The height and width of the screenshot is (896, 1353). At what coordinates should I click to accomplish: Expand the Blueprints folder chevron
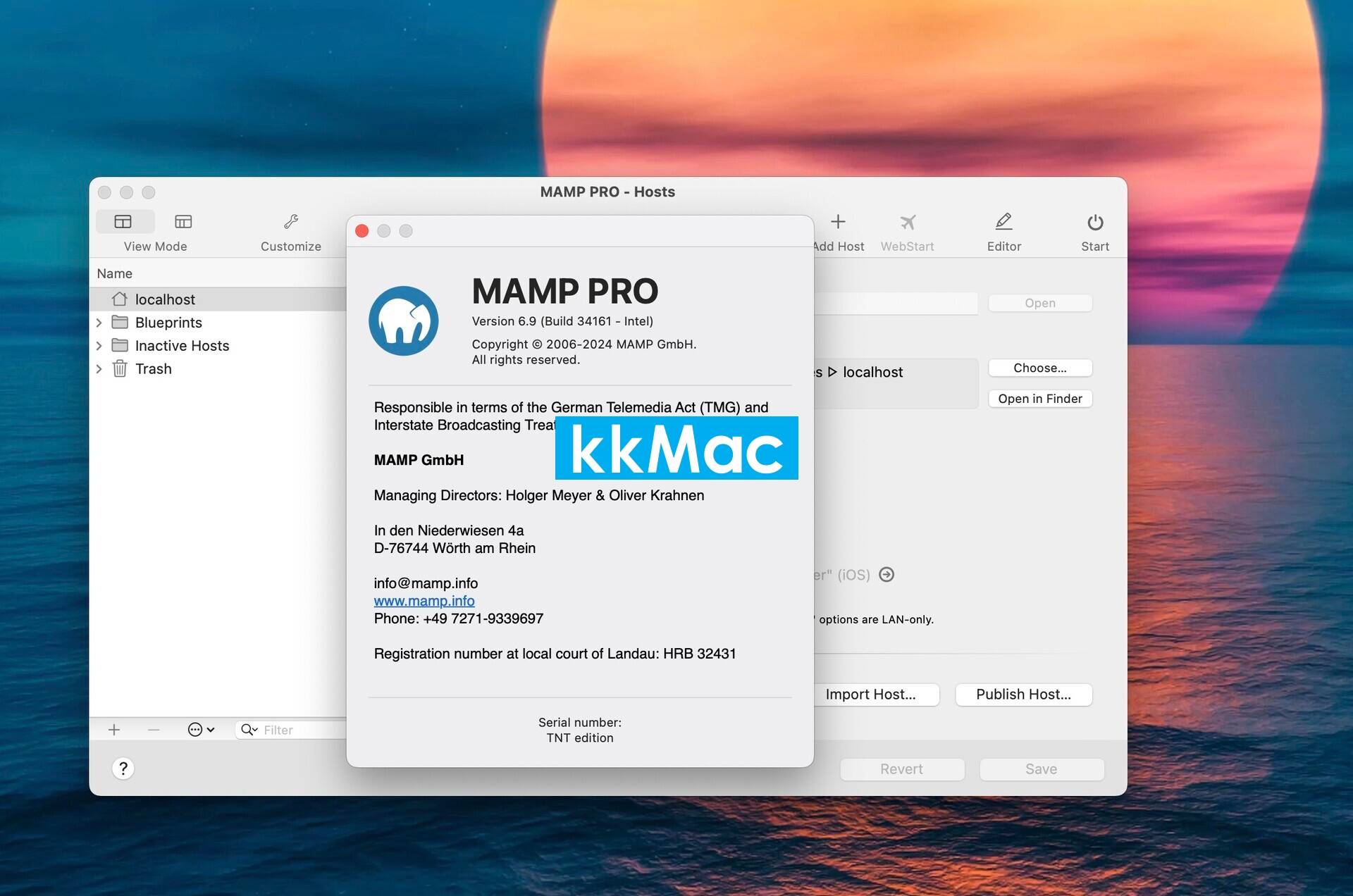click(99, 323)
